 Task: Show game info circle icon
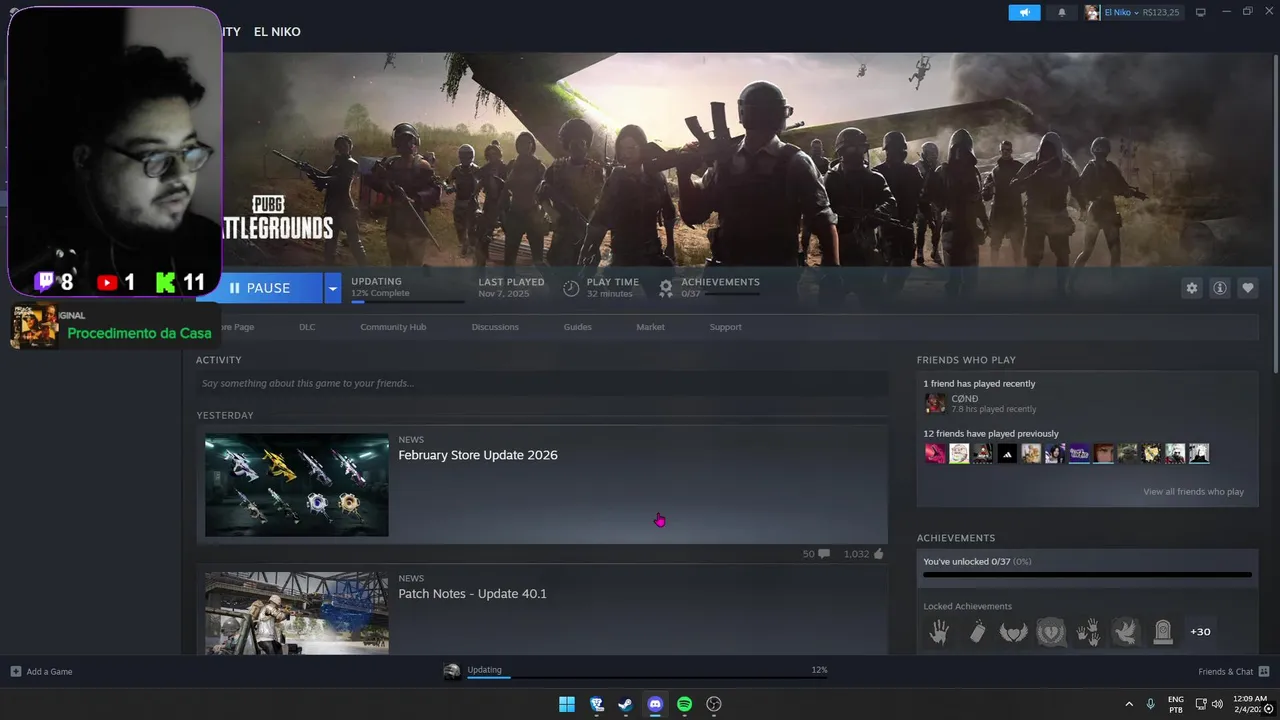(1220, 288)
